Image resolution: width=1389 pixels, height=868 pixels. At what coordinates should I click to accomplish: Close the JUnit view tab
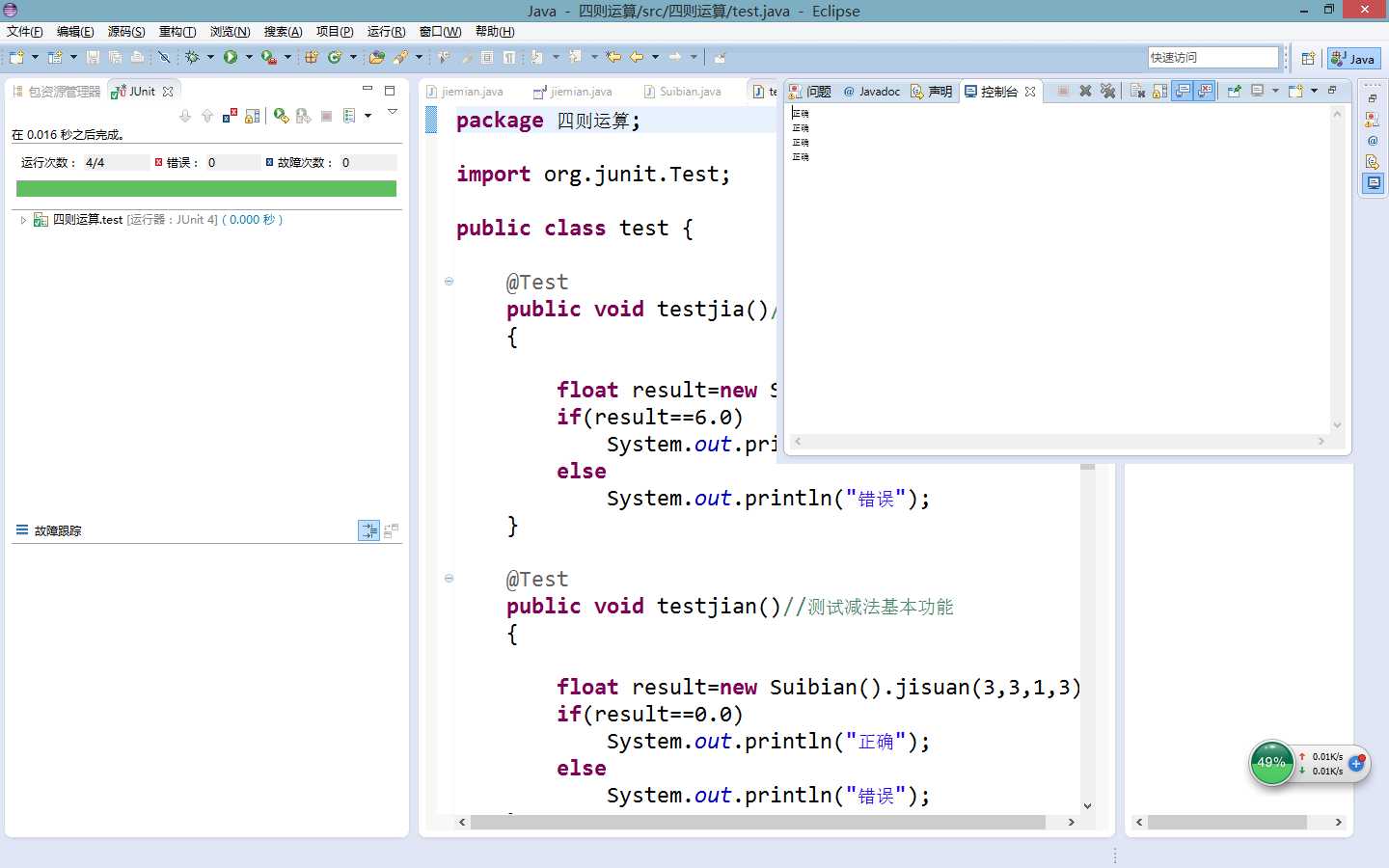tap(168, 92)
